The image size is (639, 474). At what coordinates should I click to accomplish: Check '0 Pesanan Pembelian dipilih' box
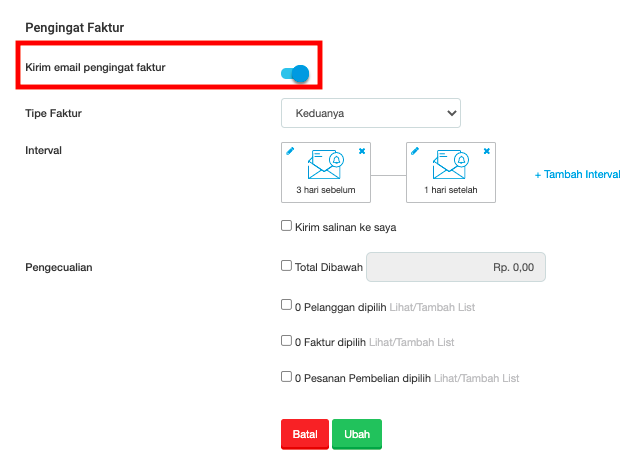click(x=286, y=377)
